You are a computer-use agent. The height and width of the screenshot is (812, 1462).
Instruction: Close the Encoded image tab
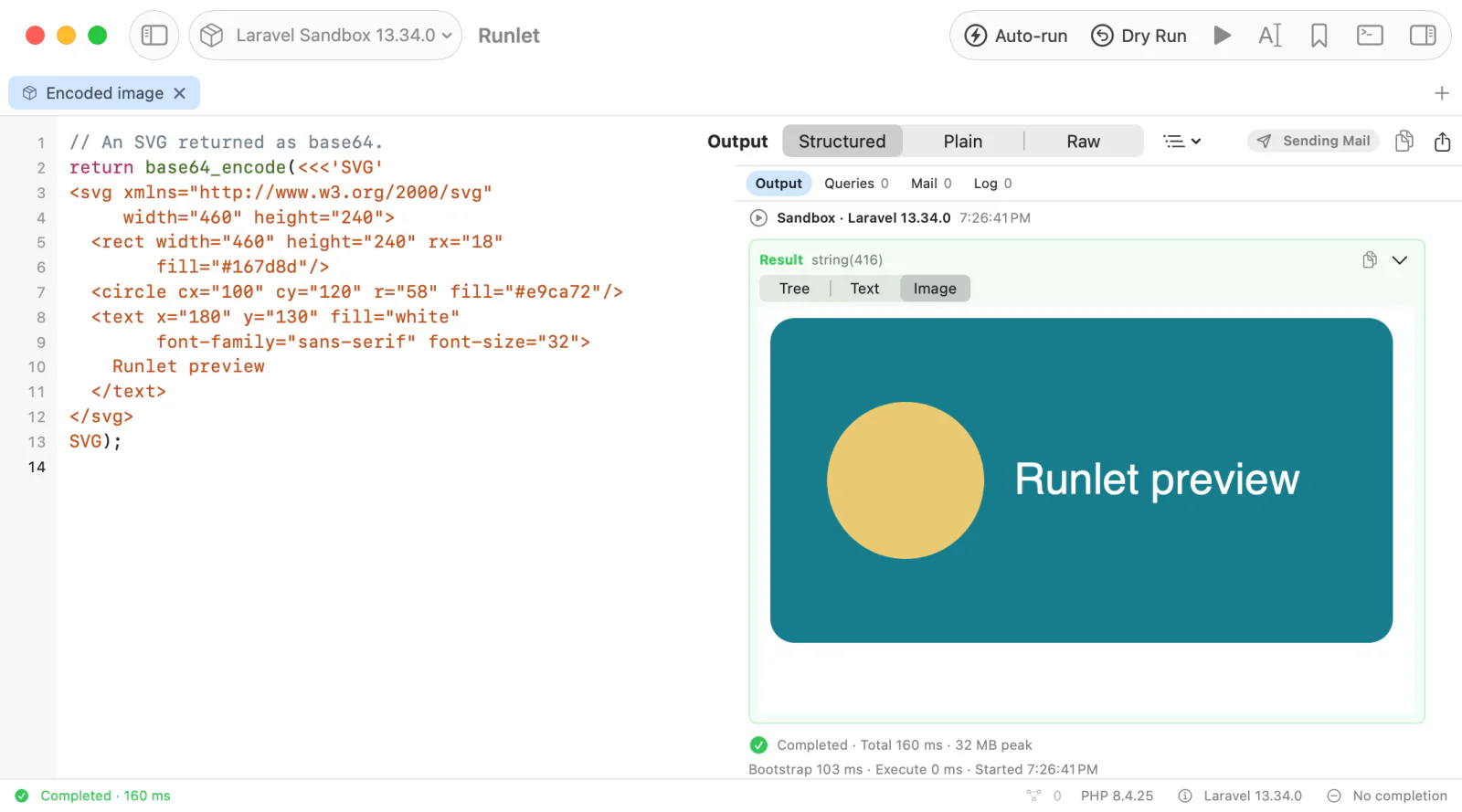click(x=180, y=93)
